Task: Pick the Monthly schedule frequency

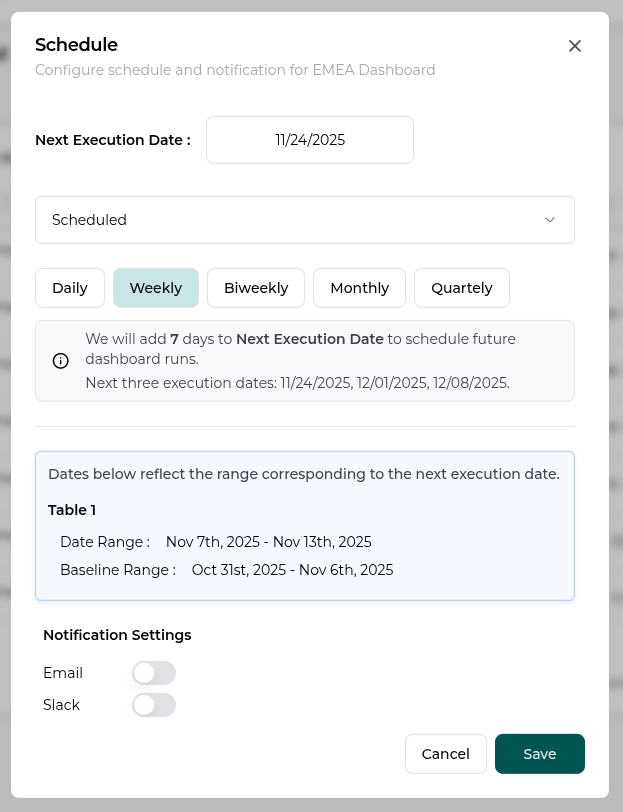Action: pos(359,288)
